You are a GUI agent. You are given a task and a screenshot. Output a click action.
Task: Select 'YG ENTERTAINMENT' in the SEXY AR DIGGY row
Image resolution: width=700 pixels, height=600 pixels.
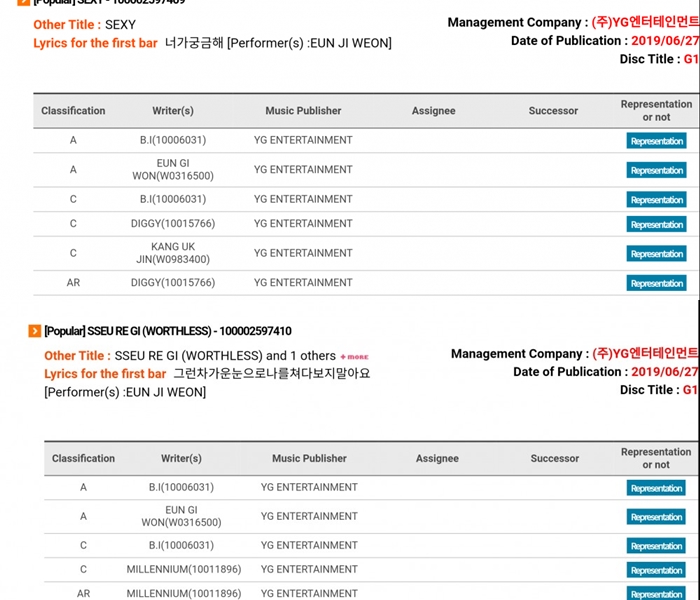[x=303, y=283]
